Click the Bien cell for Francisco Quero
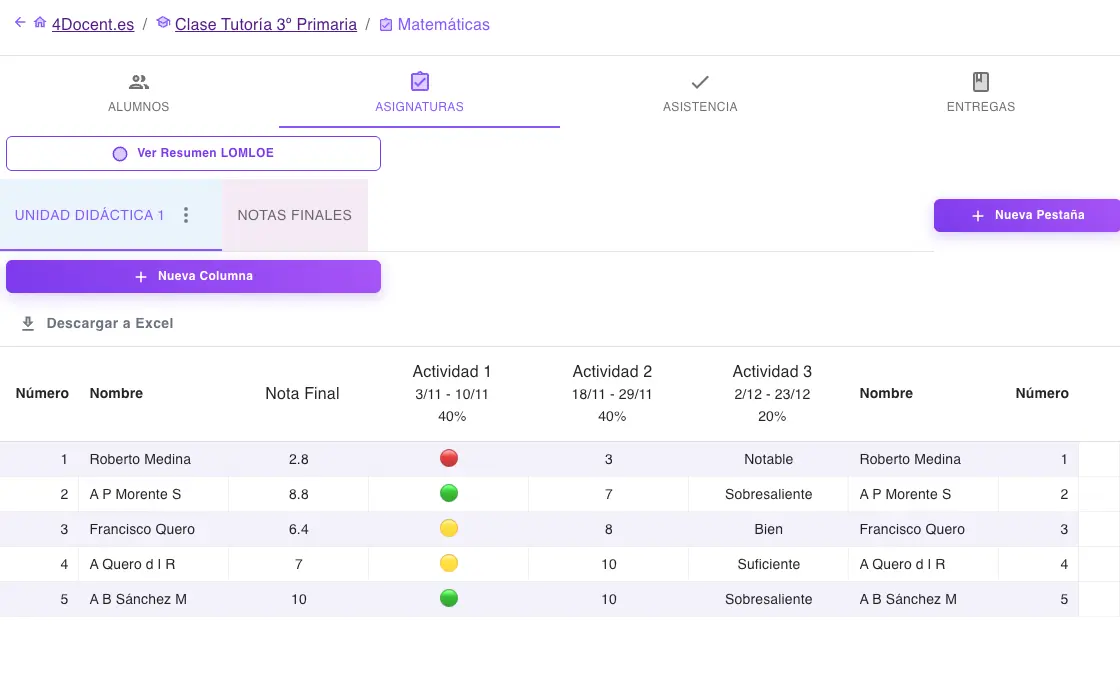1120x692 pixels. (769, 529)
